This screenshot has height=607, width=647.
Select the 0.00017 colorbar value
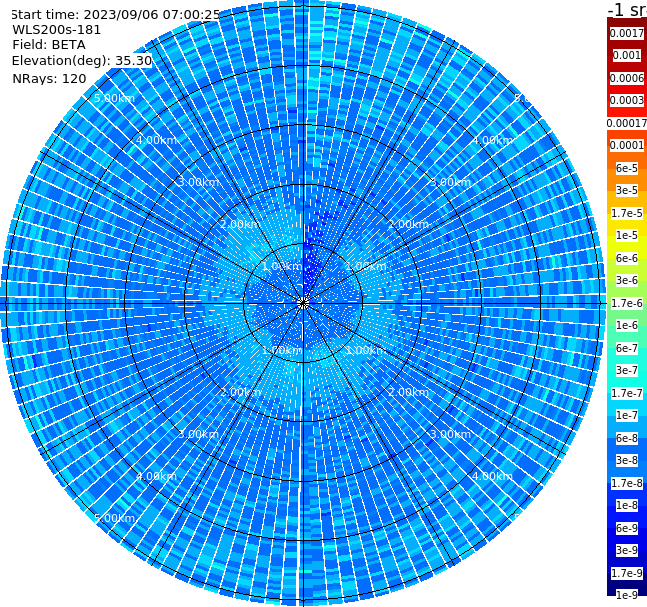click(627, 123)
